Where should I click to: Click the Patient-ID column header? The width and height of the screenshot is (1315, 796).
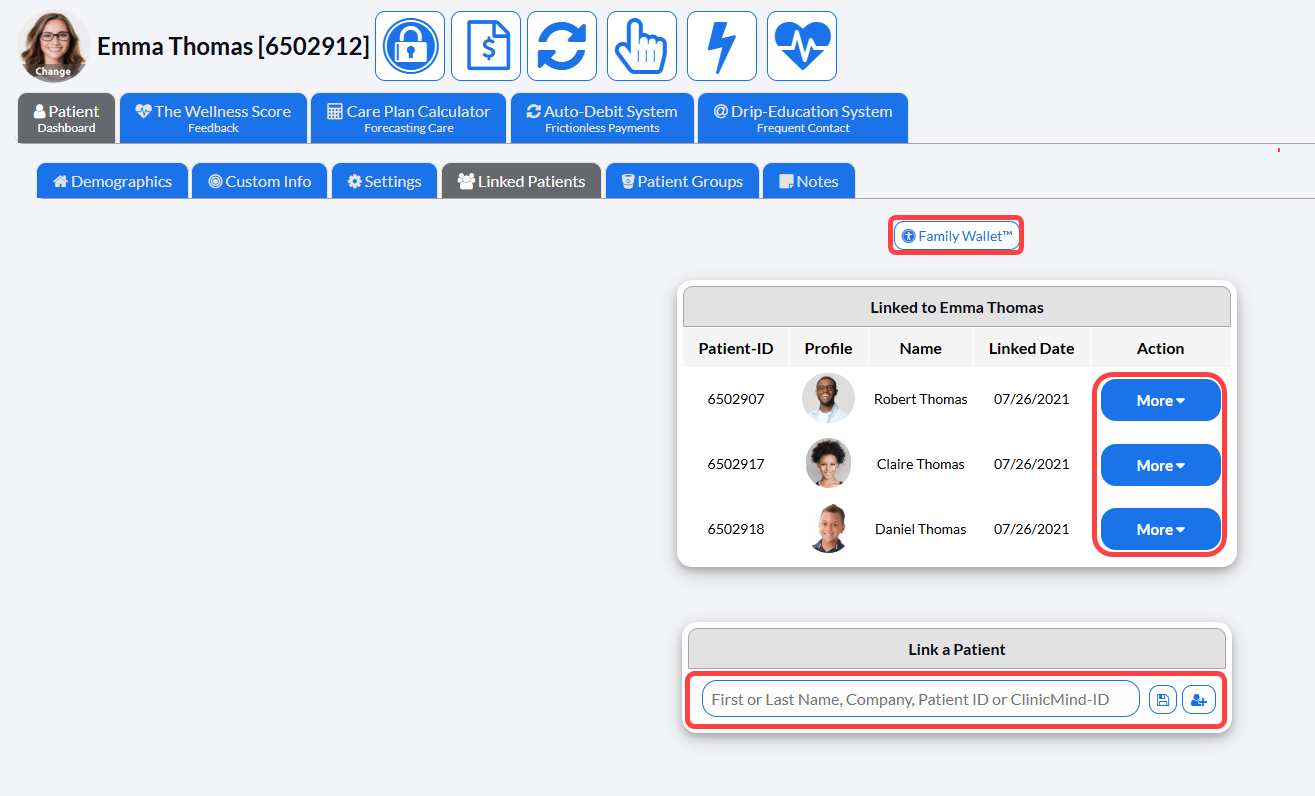[736, 348]
